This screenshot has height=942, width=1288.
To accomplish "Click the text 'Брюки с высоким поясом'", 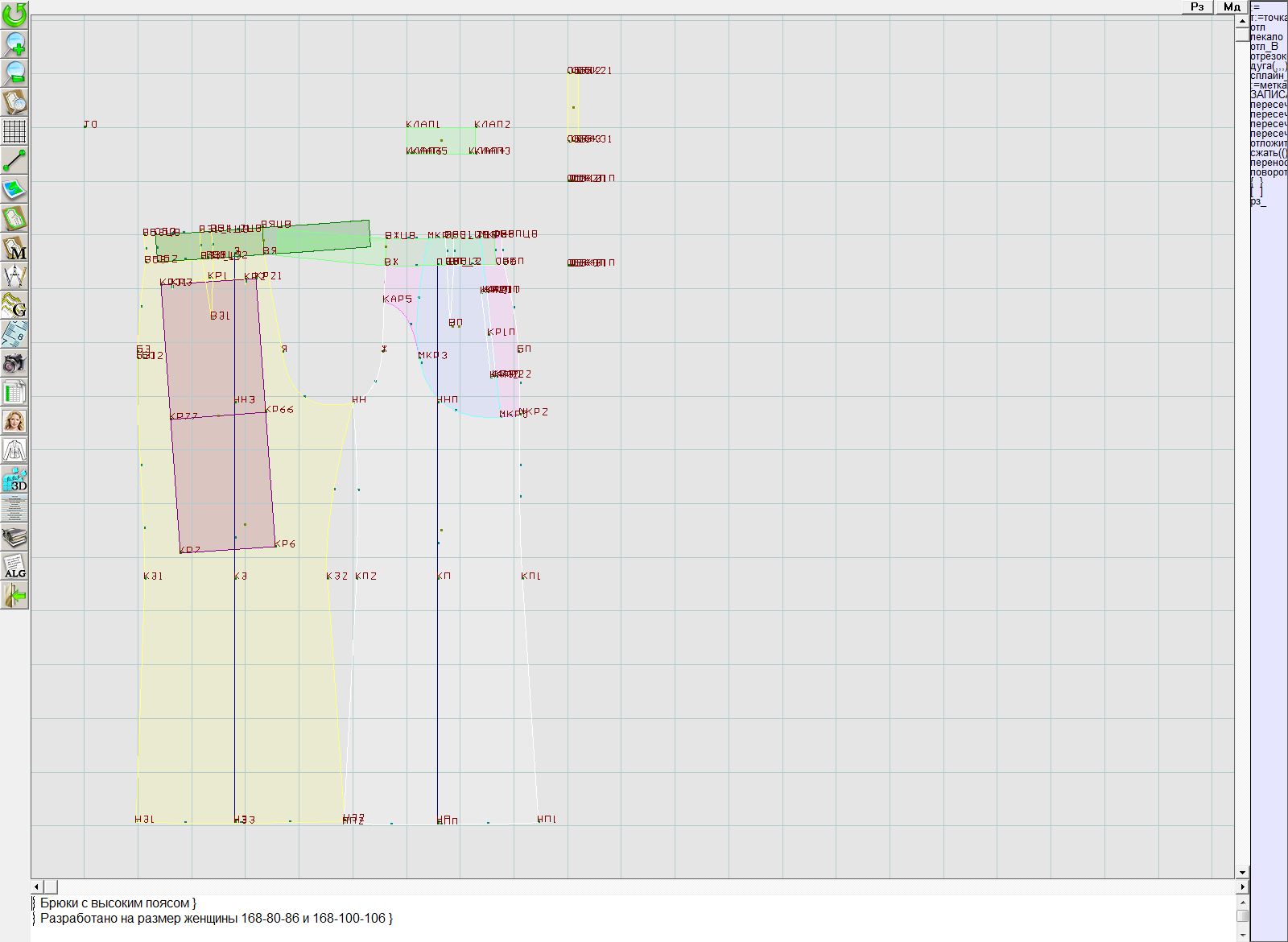I will click(115, 903).
